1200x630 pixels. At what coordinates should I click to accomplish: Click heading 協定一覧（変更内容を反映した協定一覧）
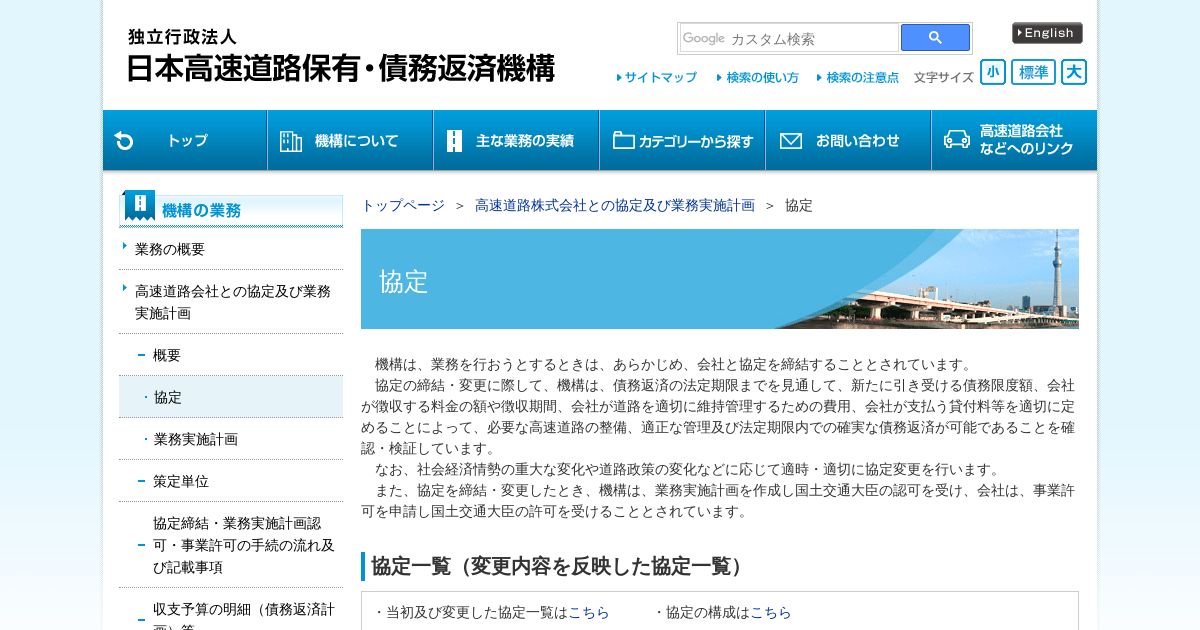560,566
